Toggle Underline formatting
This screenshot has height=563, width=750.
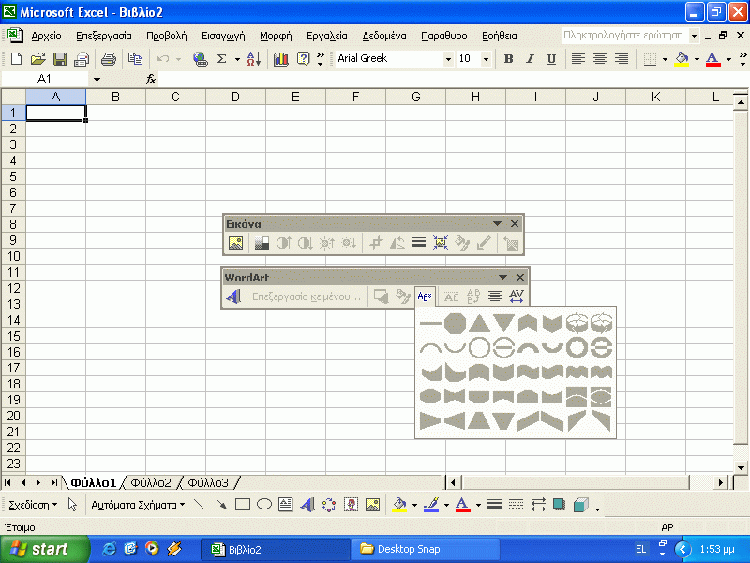[551, 59]
